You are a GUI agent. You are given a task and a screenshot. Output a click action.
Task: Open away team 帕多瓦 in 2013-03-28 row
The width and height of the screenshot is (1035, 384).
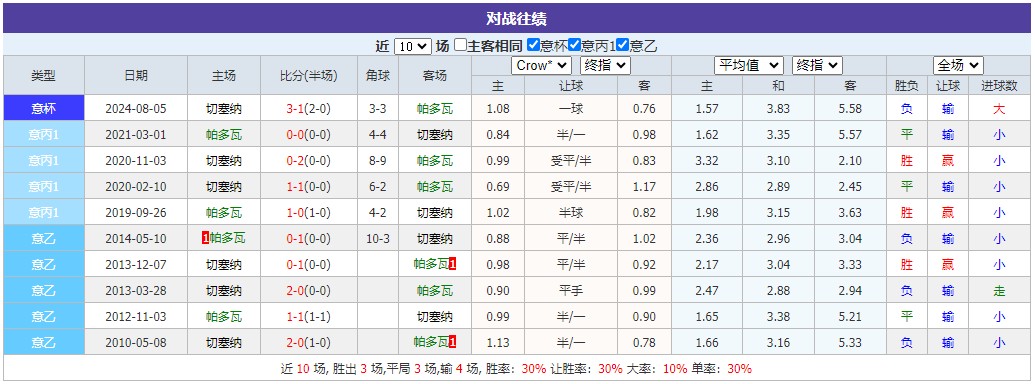click(x=435, y=290)
